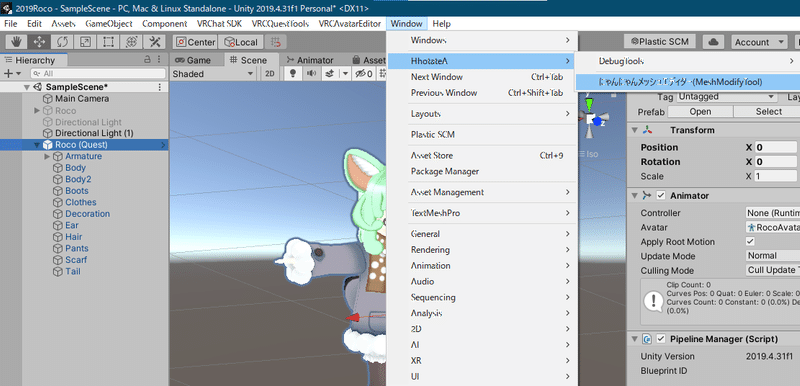800x386 pixels.
Task: Choose Asset Store menu entry
Action: pos(482,156)
